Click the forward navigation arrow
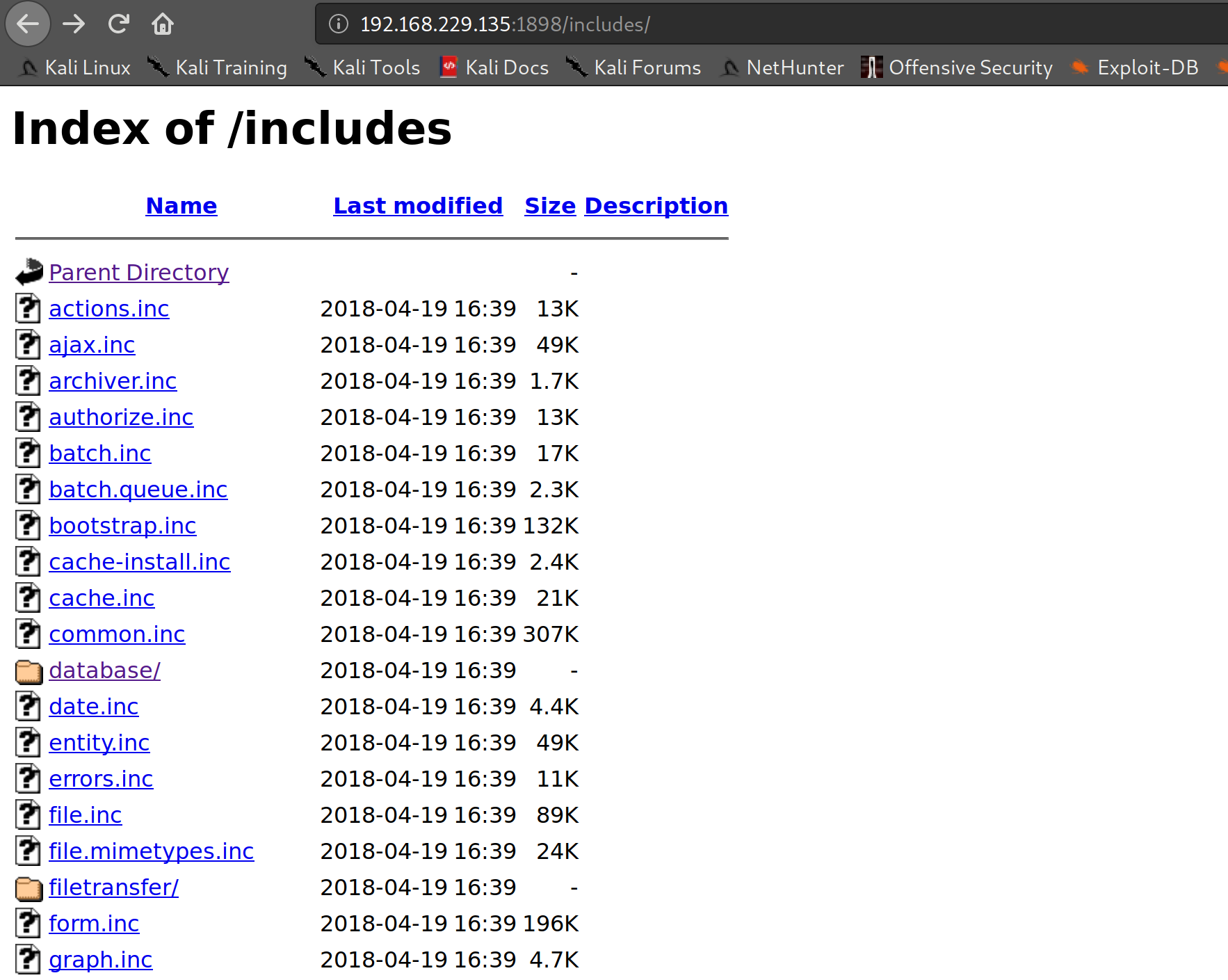This screenshot has height=980, width=1228. pyautogui.click(x=73, y=23)
